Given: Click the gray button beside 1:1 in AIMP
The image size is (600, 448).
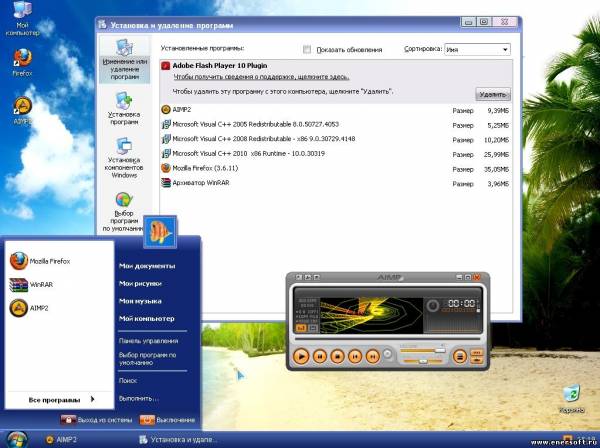Looking at the screenshot, I should click(313, 328).
